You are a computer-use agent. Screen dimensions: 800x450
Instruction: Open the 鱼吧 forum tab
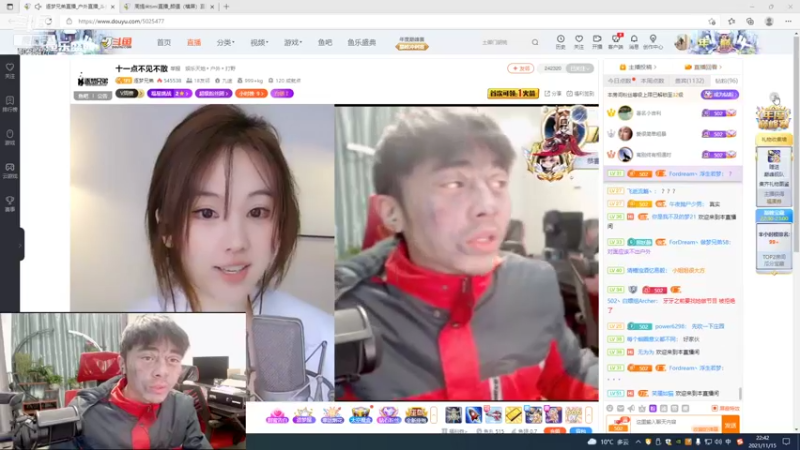click(325, 42)
